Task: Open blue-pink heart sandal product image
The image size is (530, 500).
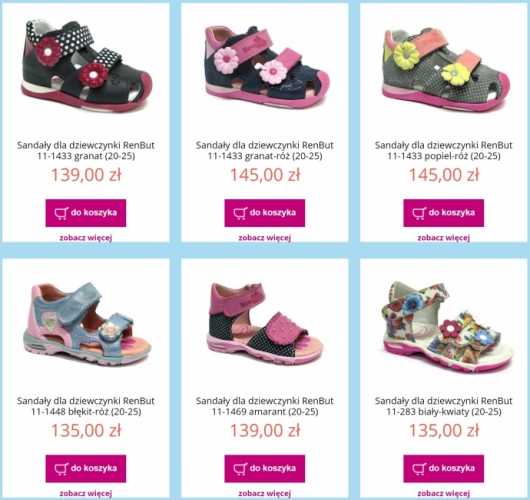Action: point(87,323)
